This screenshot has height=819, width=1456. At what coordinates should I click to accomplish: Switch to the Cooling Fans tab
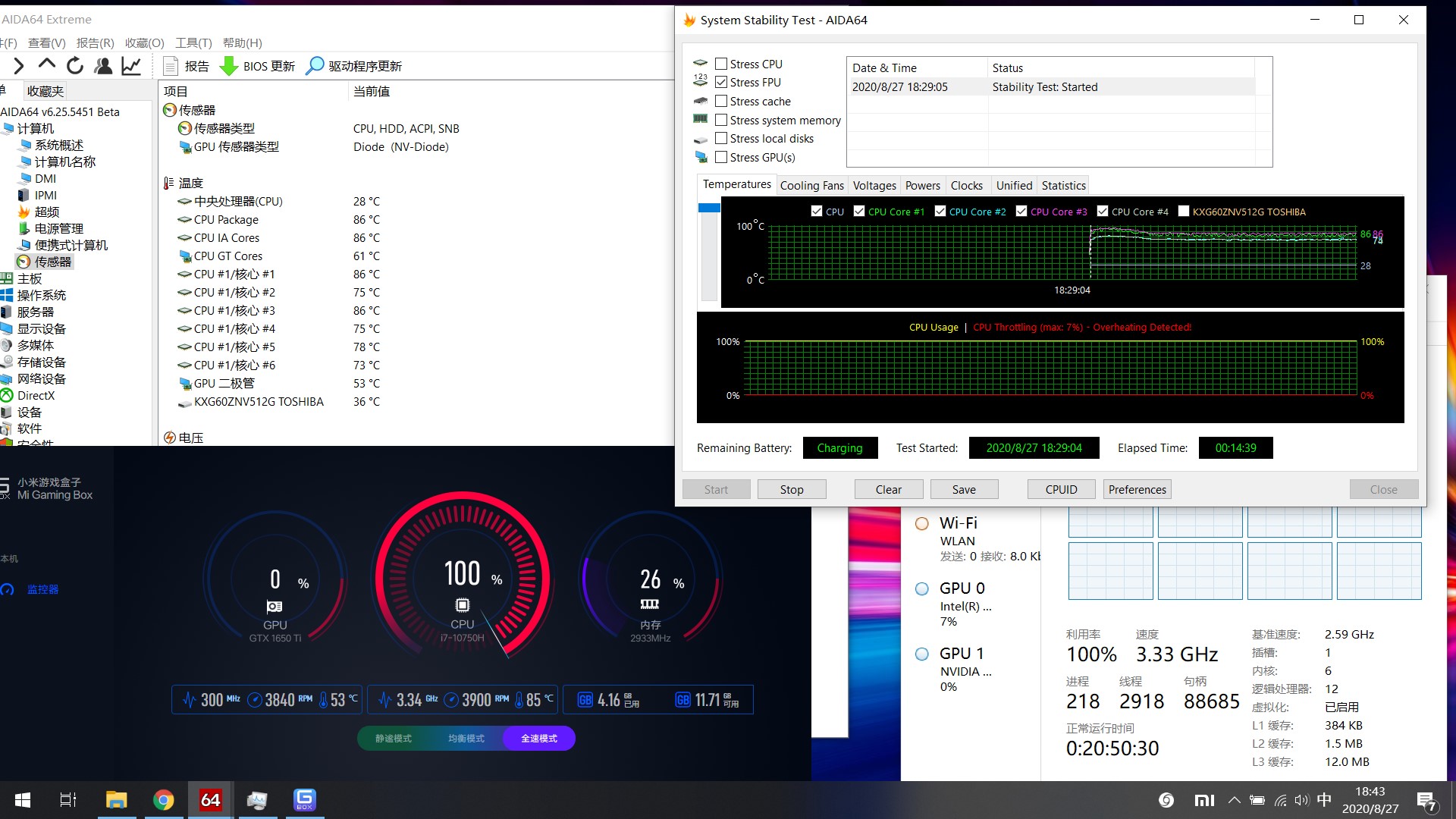click(x=811, y=185)
